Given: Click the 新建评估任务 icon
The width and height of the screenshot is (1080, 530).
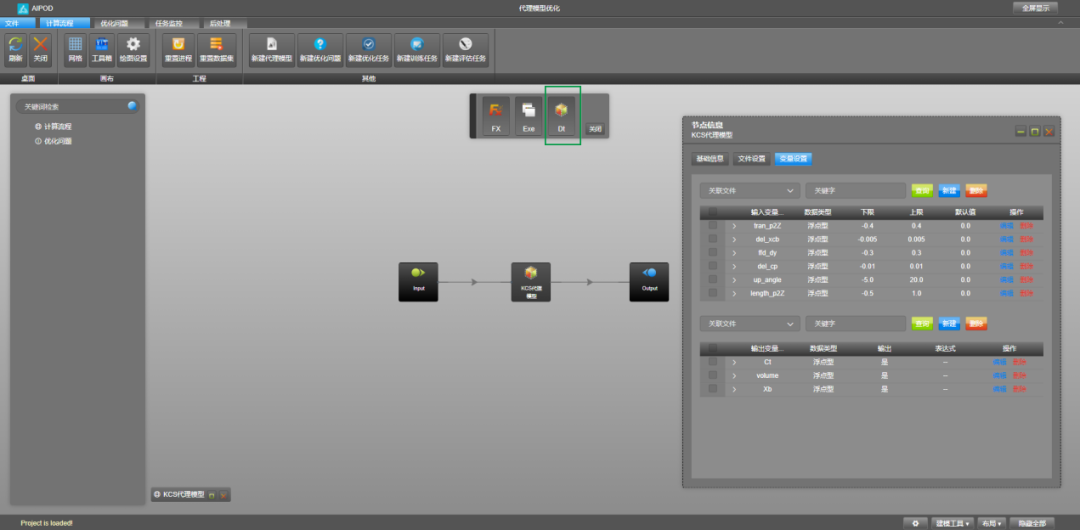Looking at the screenshot, I should (x=465, y=45).
